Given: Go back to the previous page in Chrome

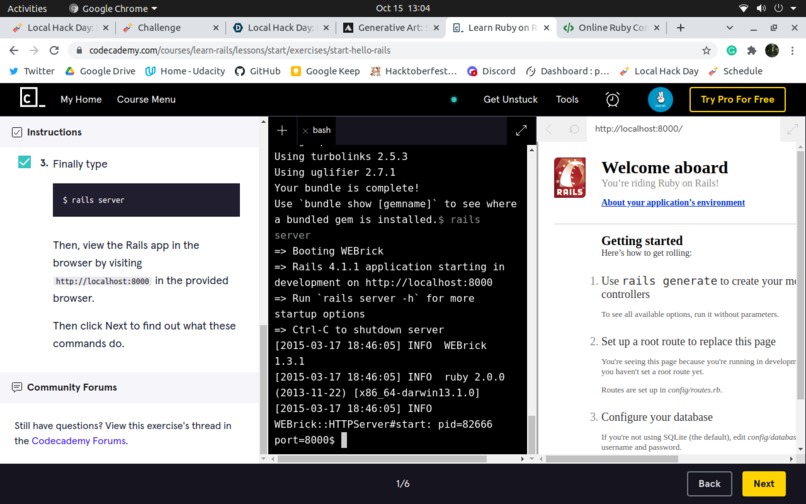Looking at the screenshot, I should (x=14, y=50).
